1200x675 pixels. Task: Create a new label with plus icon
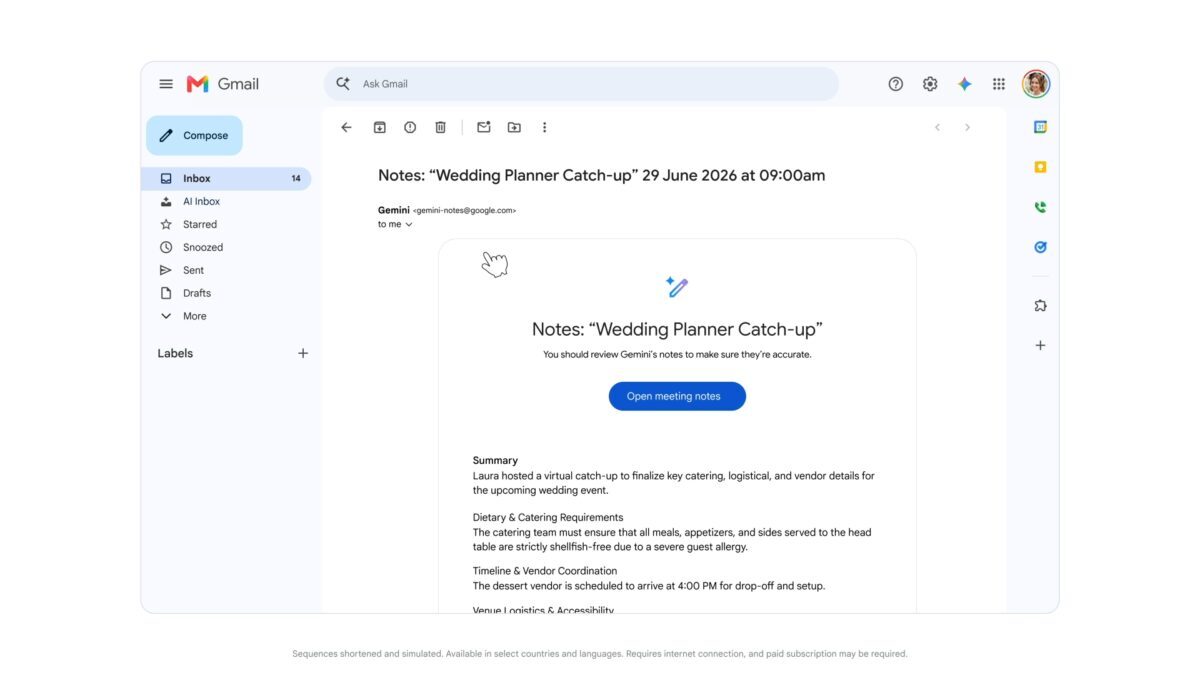pyautogui.click(x=303, y=353)
